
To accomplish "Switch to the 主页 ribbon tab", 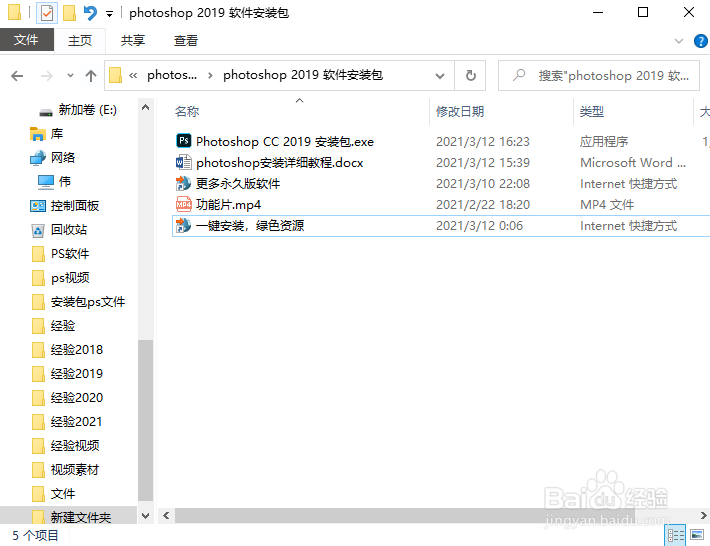I will coord(80,41).
